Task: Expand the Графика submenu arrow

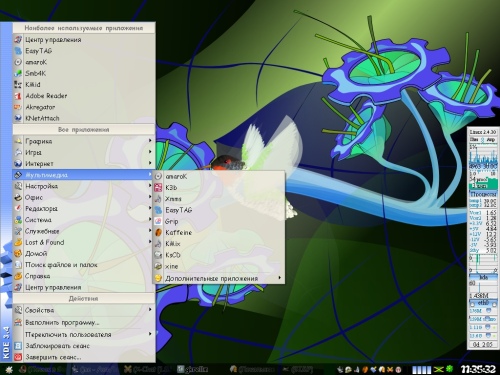Action: (x=150, y=141)
